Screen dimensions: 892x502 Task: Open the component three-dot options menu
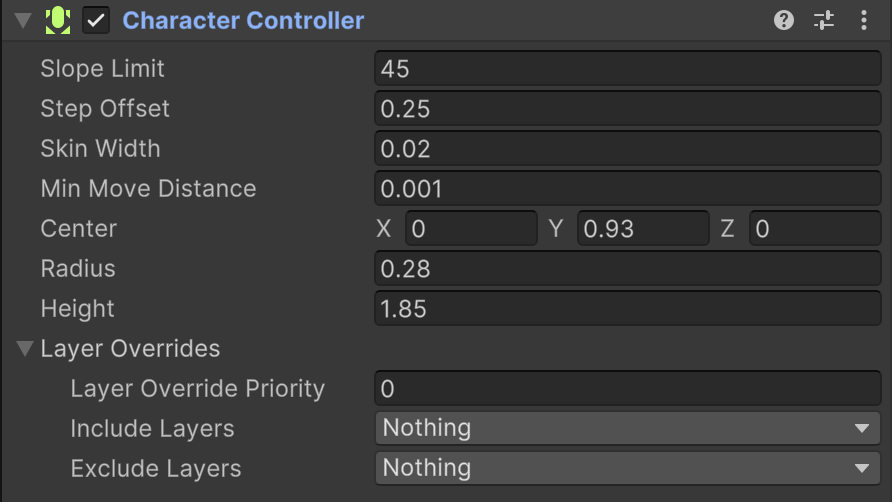(x=864, y=20)
